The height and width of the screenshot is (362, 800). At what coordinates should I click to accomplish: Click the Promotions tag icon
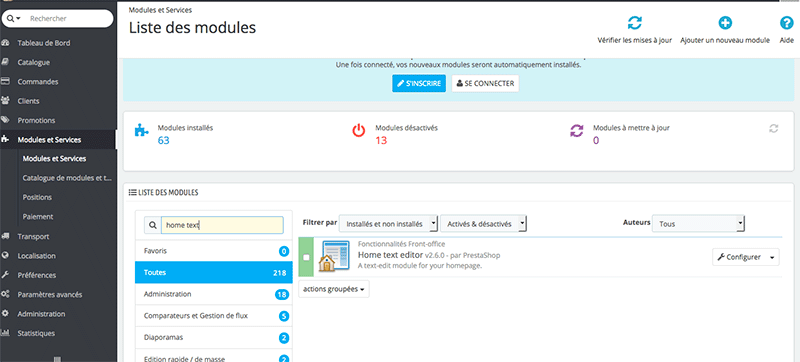6,120
